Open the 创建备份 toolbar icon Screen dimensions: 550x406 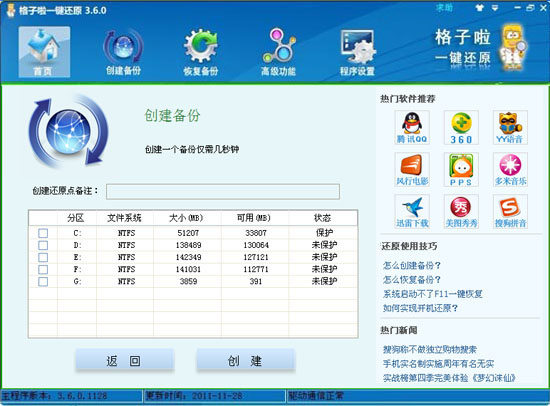click(123, 53)
